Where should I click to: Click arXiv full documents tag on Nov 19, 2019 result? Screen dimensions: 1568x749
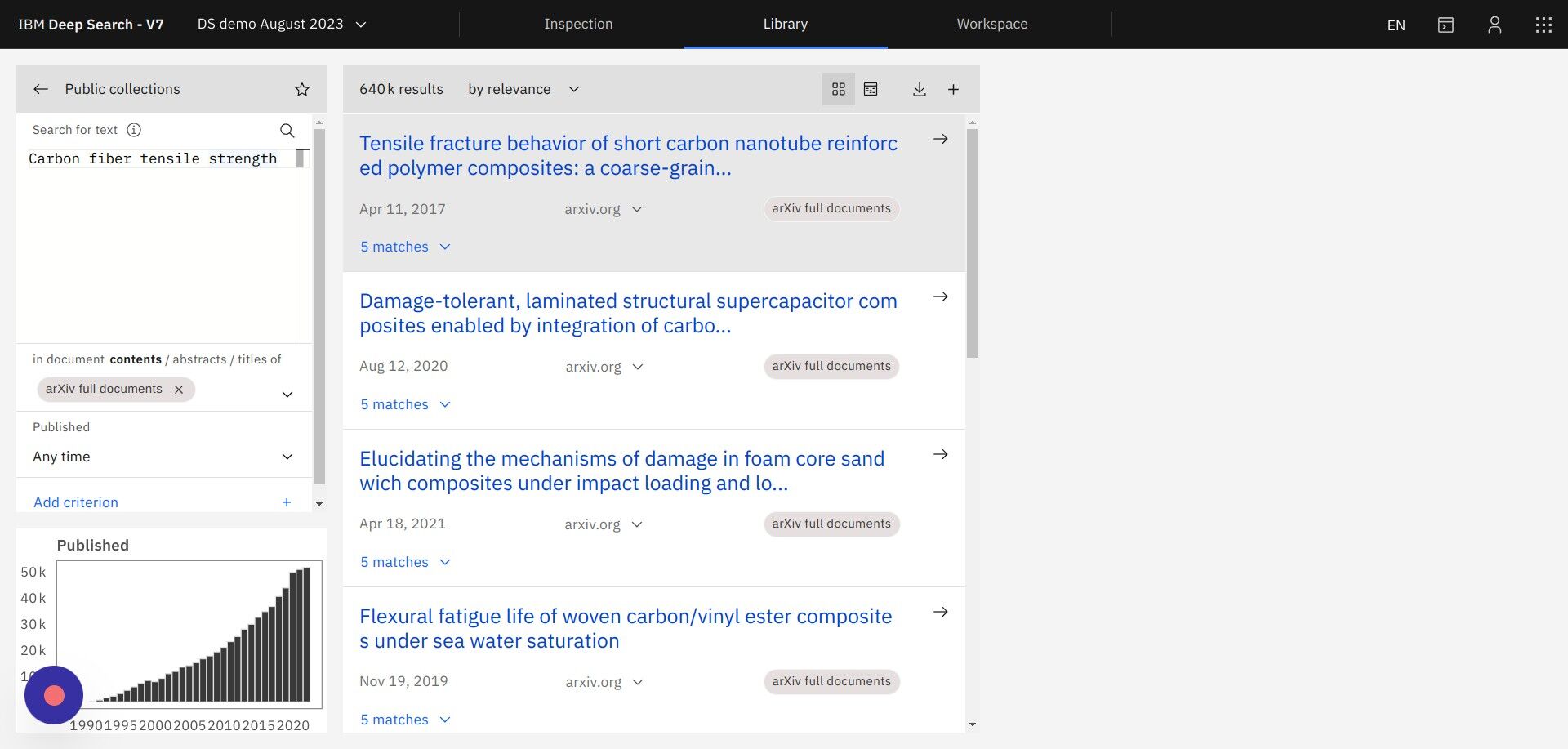tap(831, 682)
